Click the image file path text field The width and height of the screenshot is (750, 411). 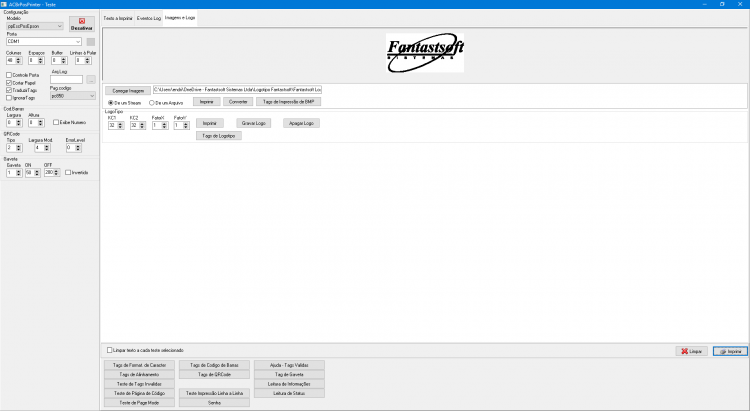click(x=237, y=89)
